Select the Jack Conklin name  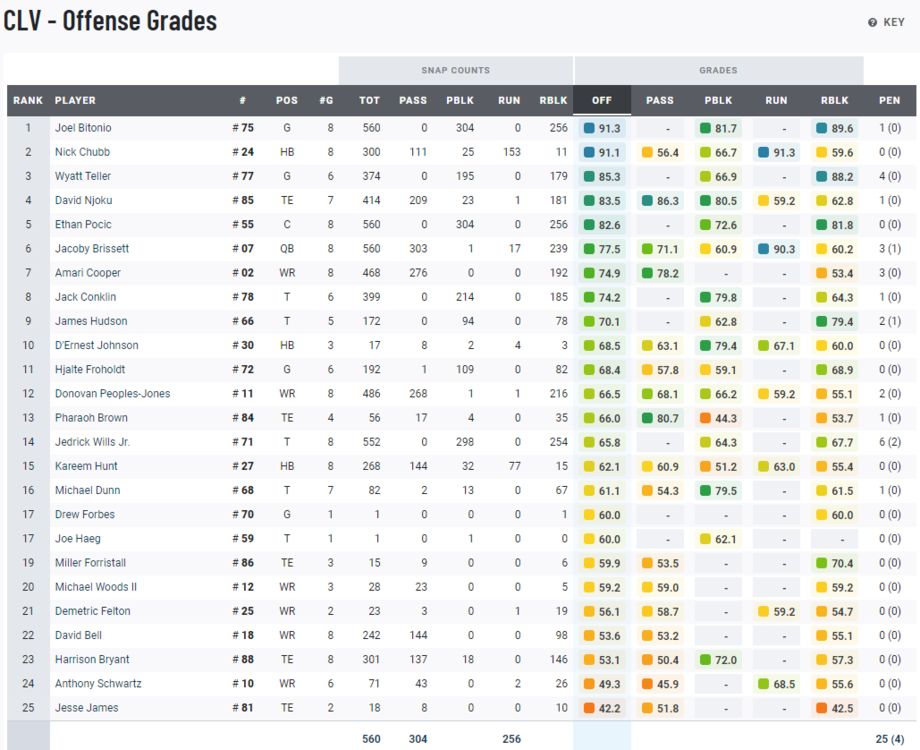pos(86,297)
